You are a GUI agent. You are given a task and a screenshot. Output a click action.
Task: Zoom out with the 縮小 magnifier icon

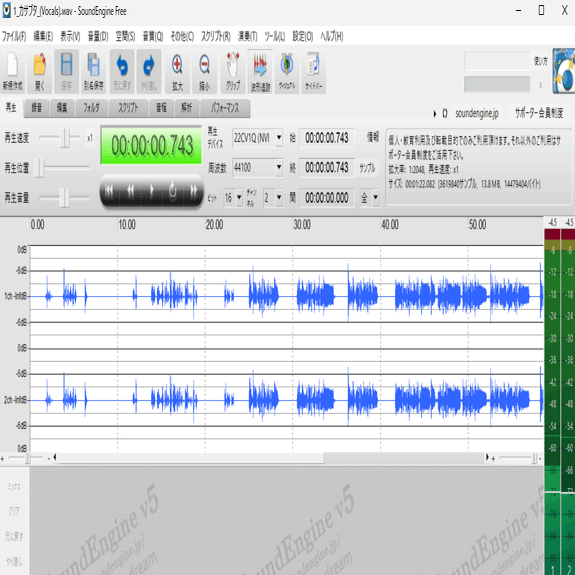click(204, 72)
